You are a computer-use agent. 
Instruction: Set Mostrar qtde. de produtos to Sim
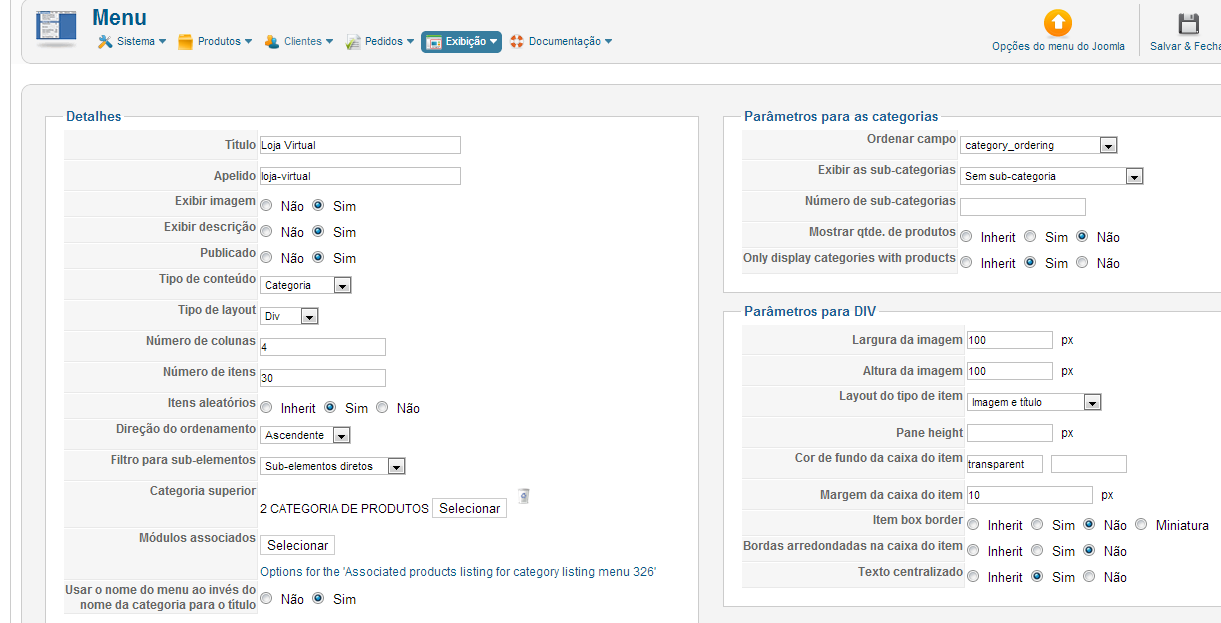1030,237
